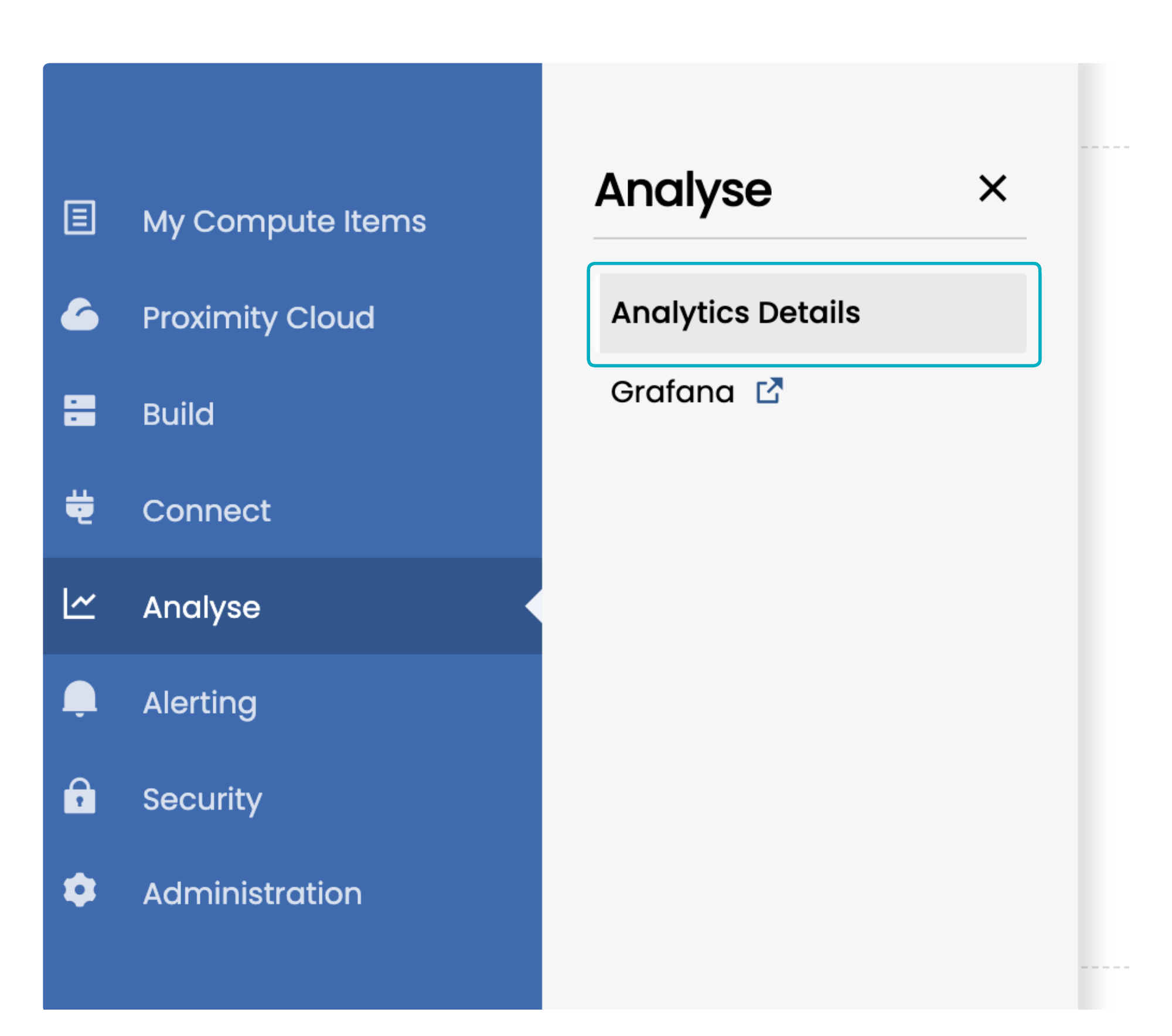
Task: Click the Proximity Cloud cloud icon
Action: click(x=80, y=315)
